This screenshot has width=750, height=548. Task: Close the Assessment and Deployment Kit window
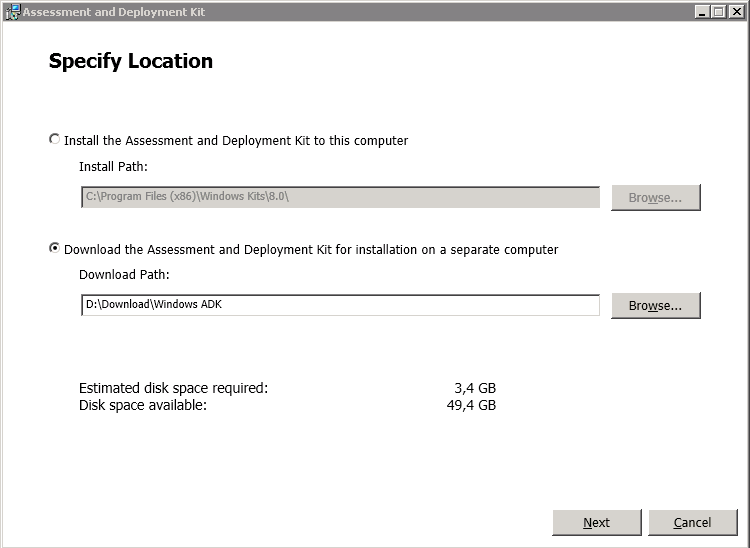click(737, 12)
